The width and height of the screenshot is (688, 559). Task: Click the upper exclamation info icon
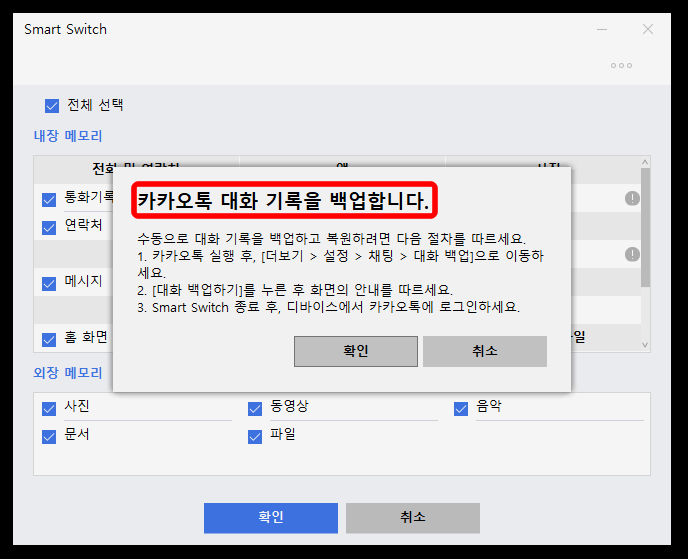632,198
